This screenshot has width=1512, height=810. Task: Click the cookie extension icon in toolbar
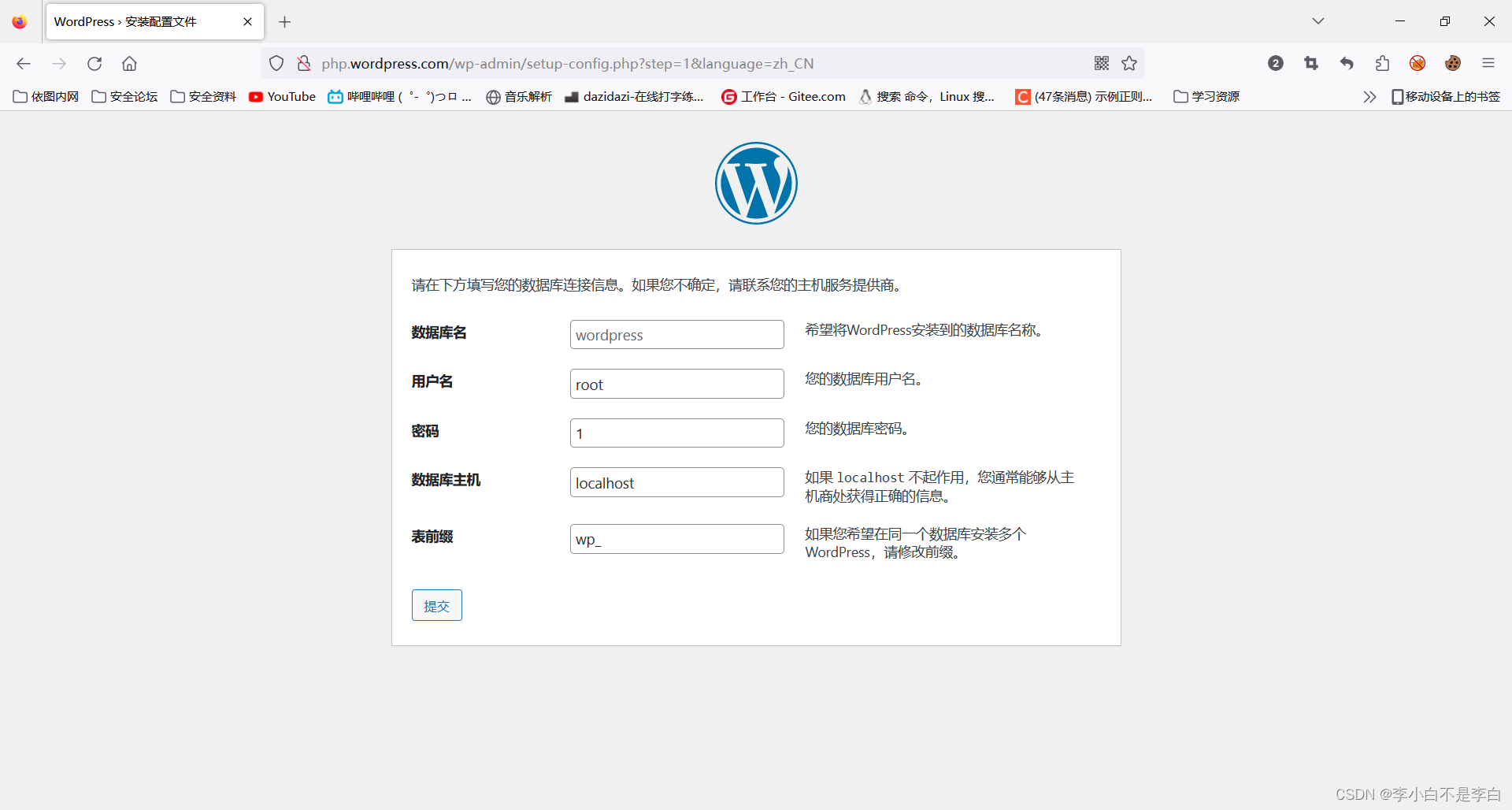pyautogui.click(x=1453, y=63)
